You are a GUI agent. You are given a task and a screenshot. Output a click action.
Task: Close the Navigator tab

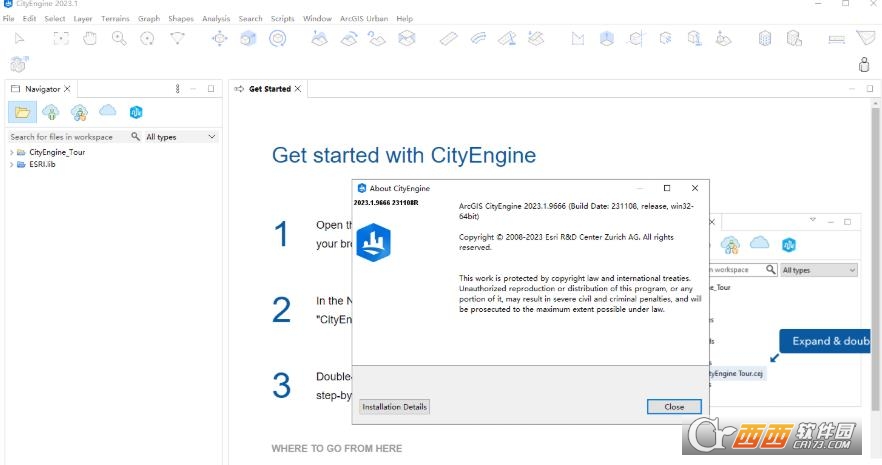[67, 89]
